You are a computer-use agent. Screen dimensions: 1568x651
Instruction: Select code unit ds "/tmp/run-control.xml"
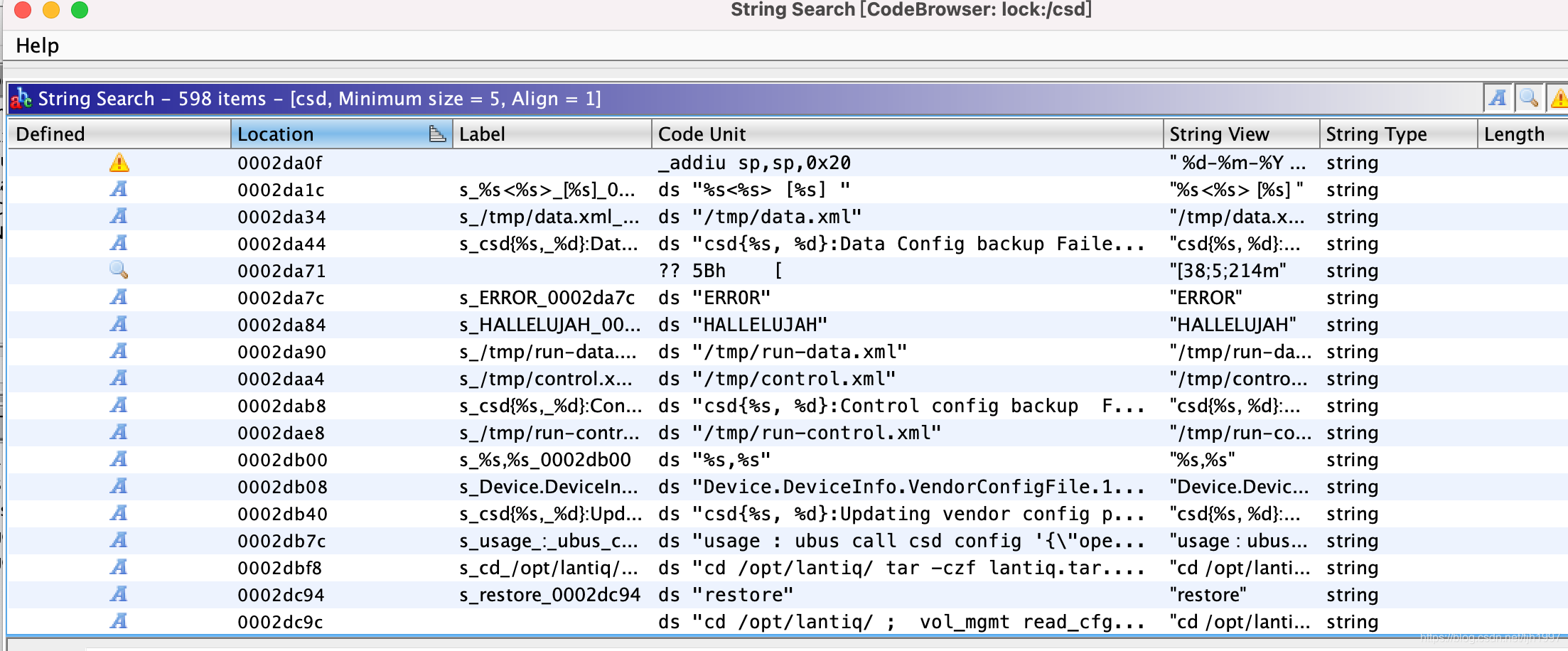[800, 433]
